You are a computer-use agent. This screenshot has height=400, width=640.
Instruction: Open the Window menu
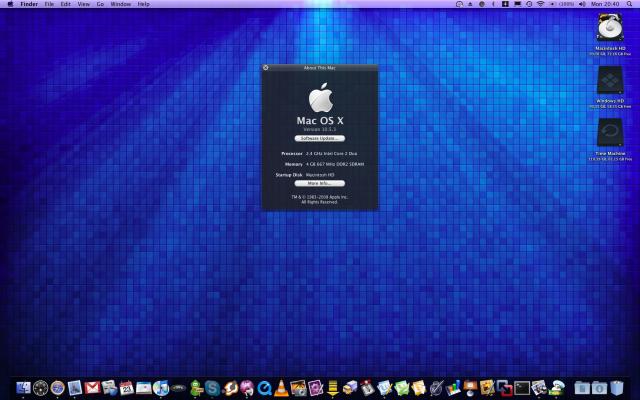click(121, 4)
